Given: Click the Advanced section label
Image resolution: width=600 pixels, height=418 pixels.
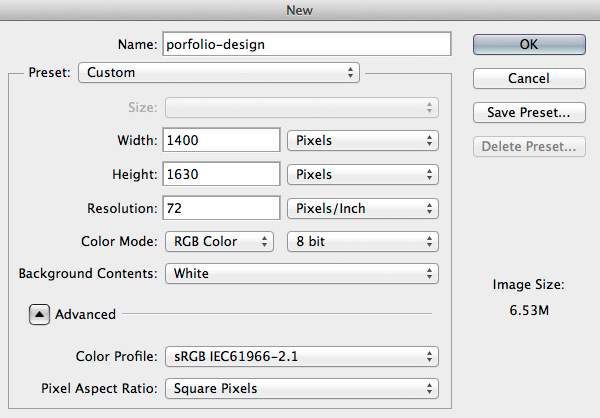Looking at the screenshot, I should pos(85,314).
